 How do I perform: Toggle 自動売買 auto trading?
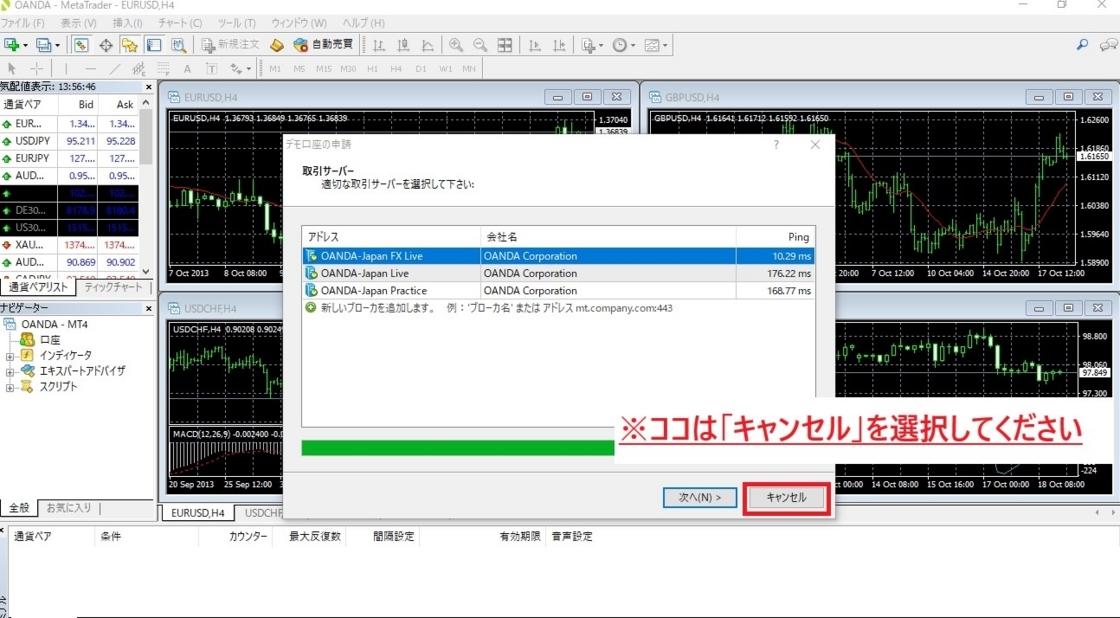point(324,45)
